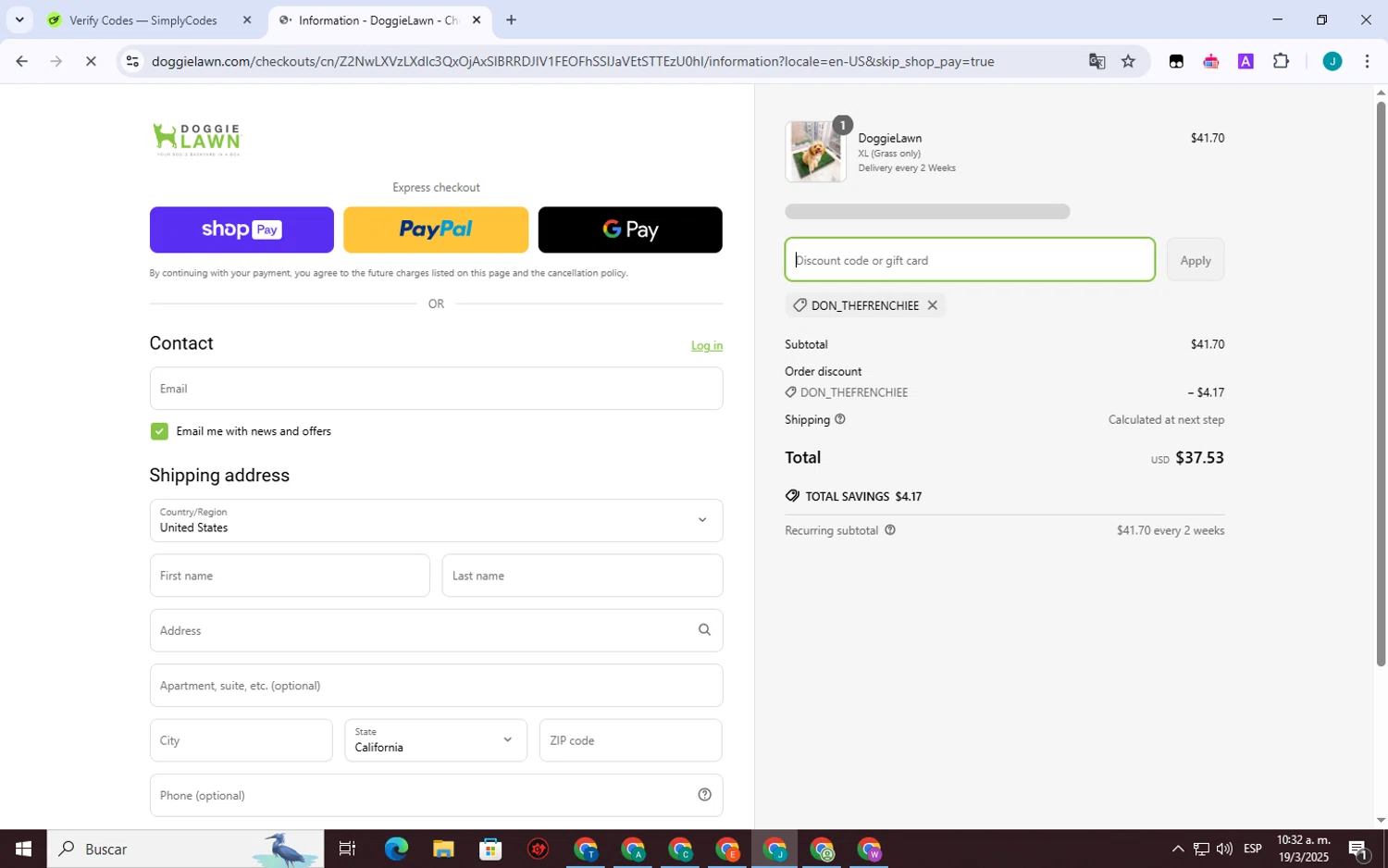
Task: Open the purple A extension icon
Action: tap(1245, 62)
